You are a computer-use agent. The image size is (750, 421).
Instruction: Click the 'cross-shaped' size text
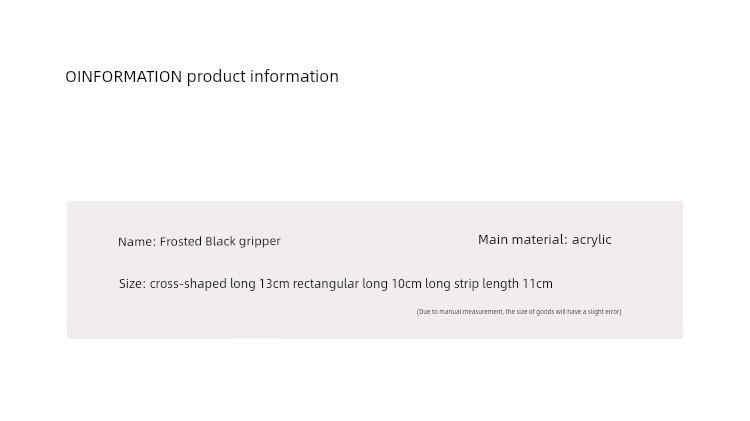(188, 284)
